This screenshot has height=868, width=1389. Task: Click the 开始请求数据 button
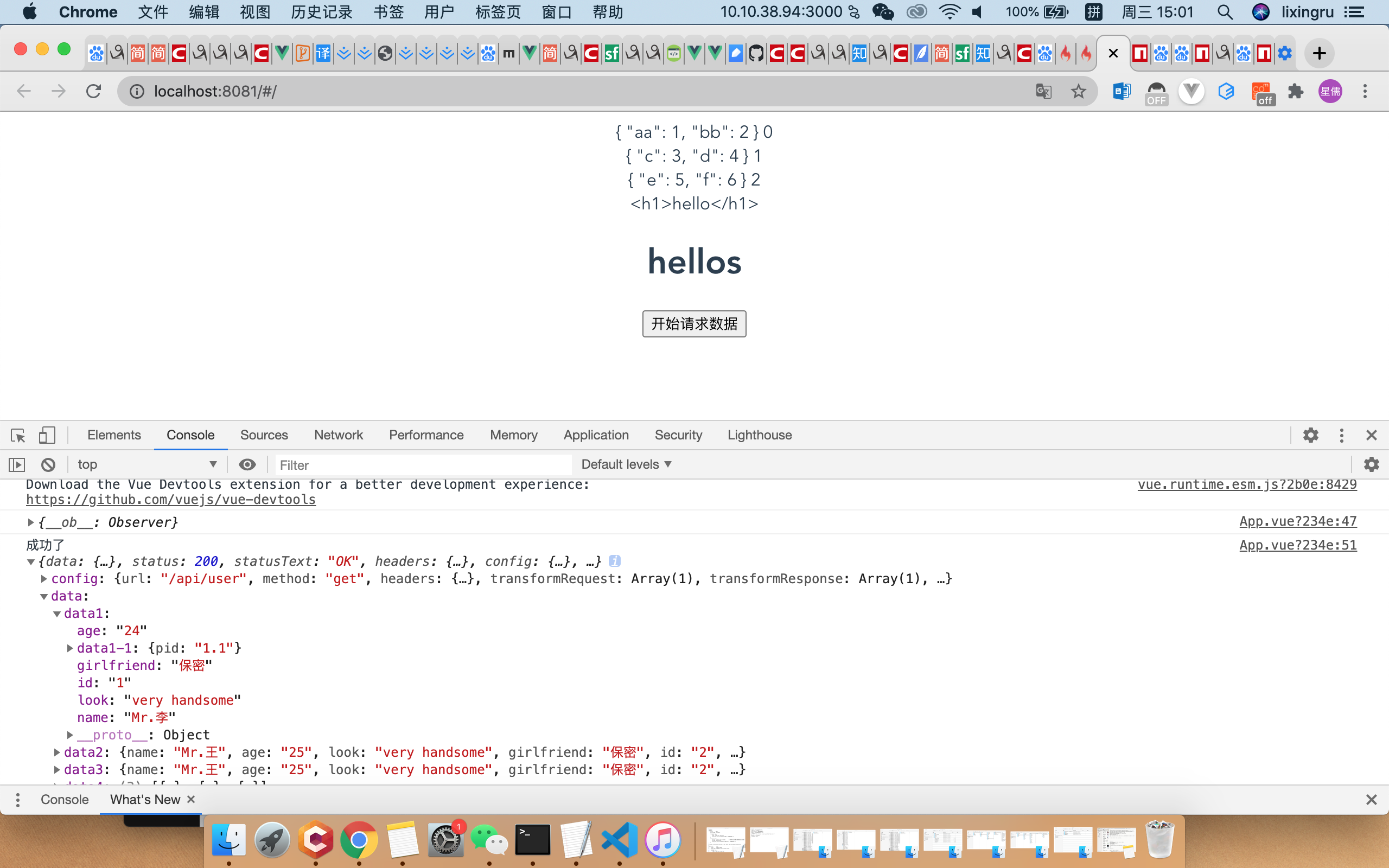point(694,324)
